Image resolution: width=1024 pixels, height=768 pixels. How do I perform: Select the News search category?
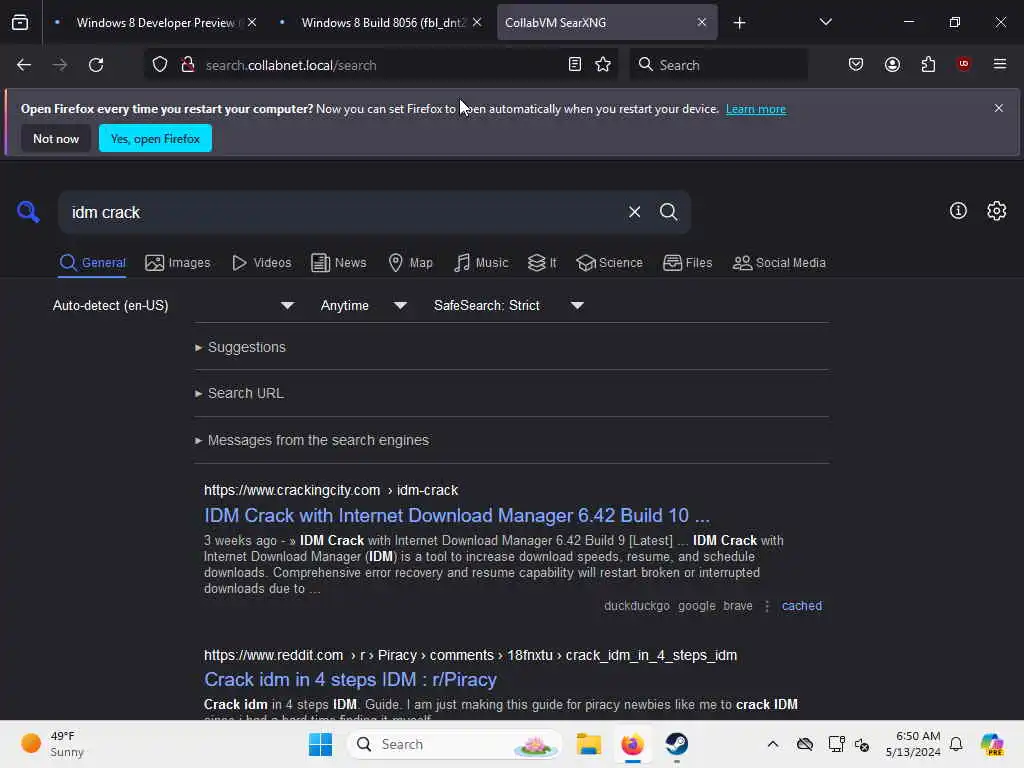click(338, 263)
